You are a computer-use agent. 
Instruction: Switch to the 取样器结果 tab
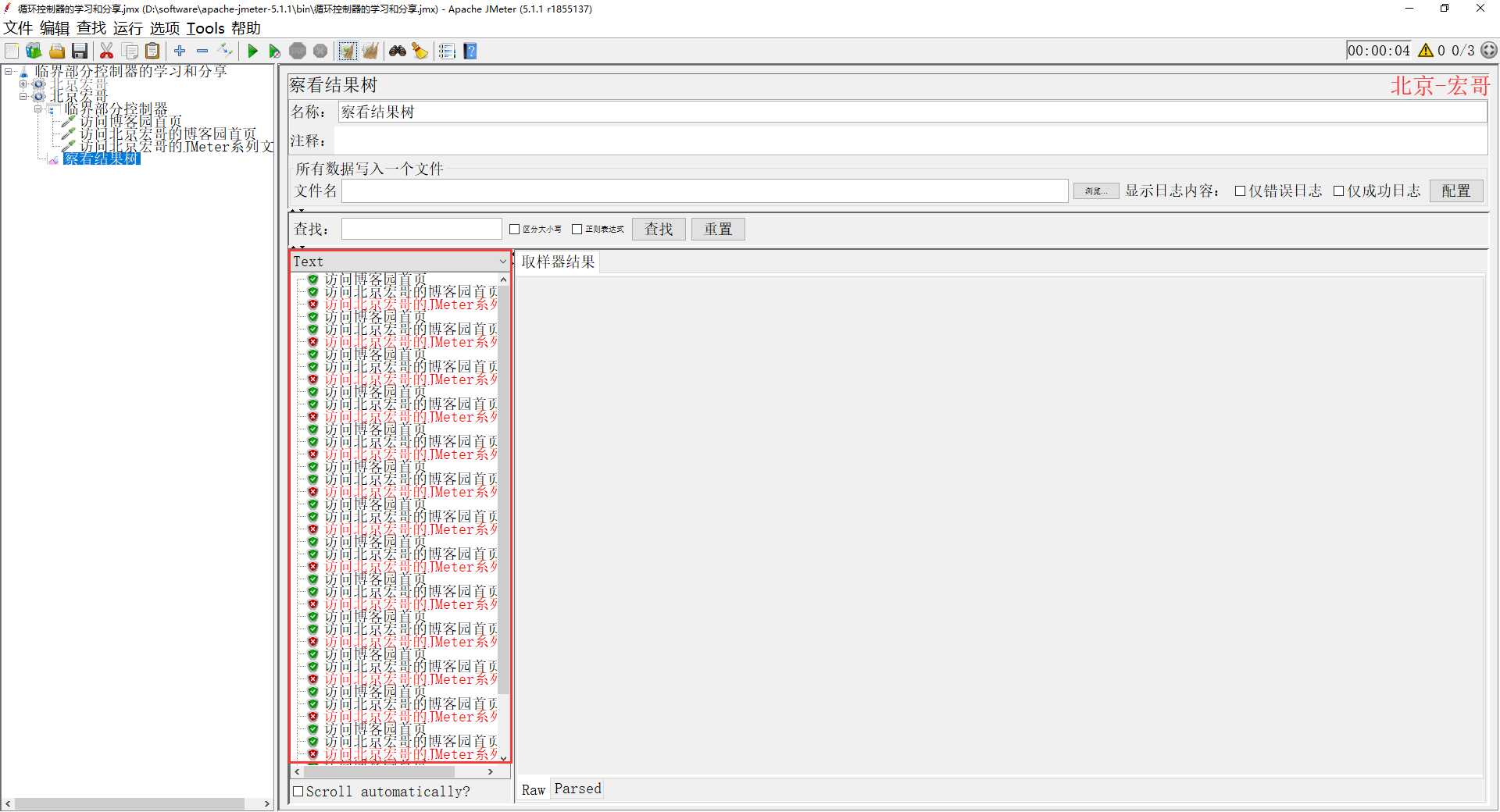[x=558, y=262]
